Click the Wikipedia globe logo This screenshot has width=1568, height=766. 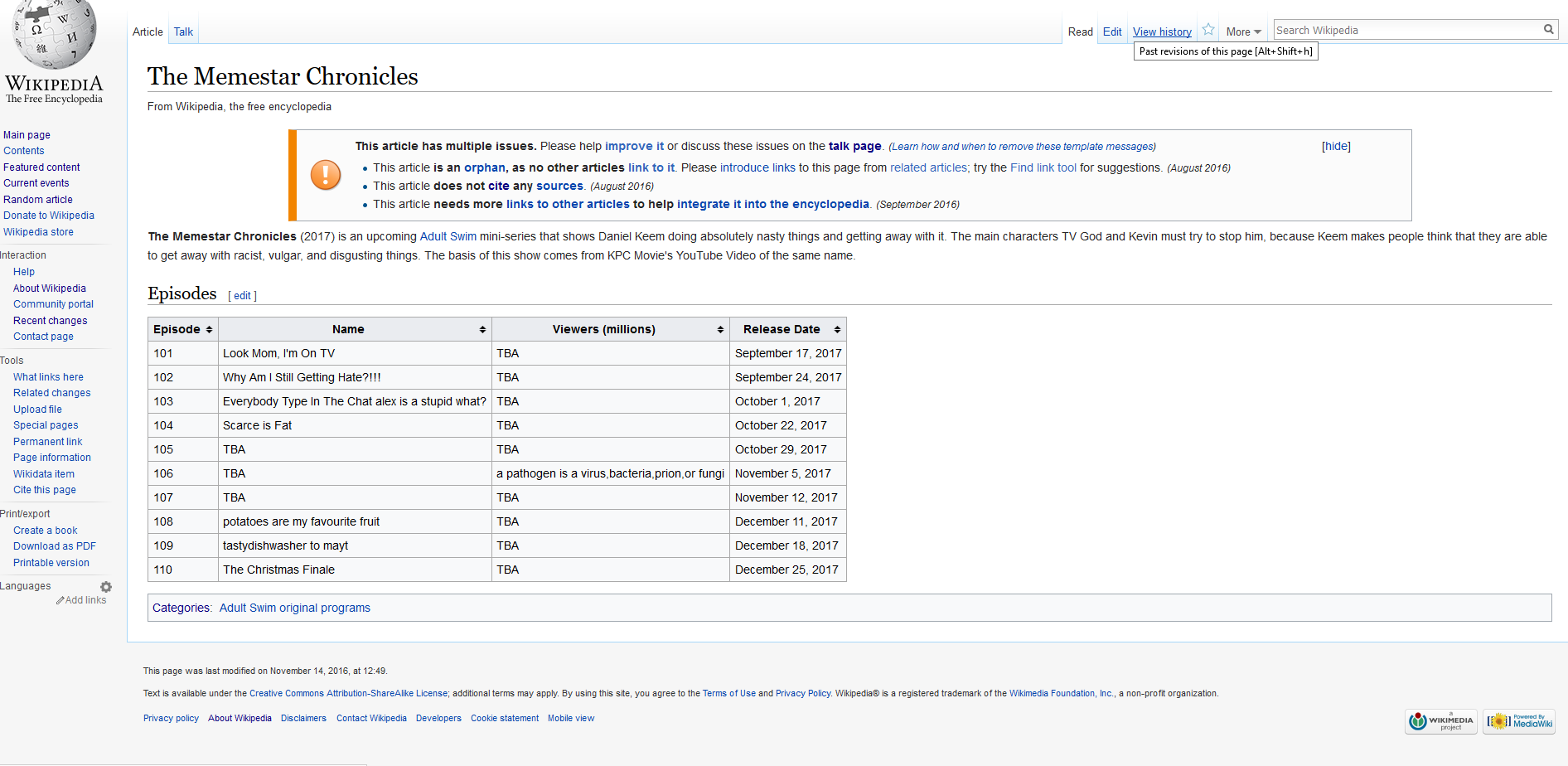(55, 33)
